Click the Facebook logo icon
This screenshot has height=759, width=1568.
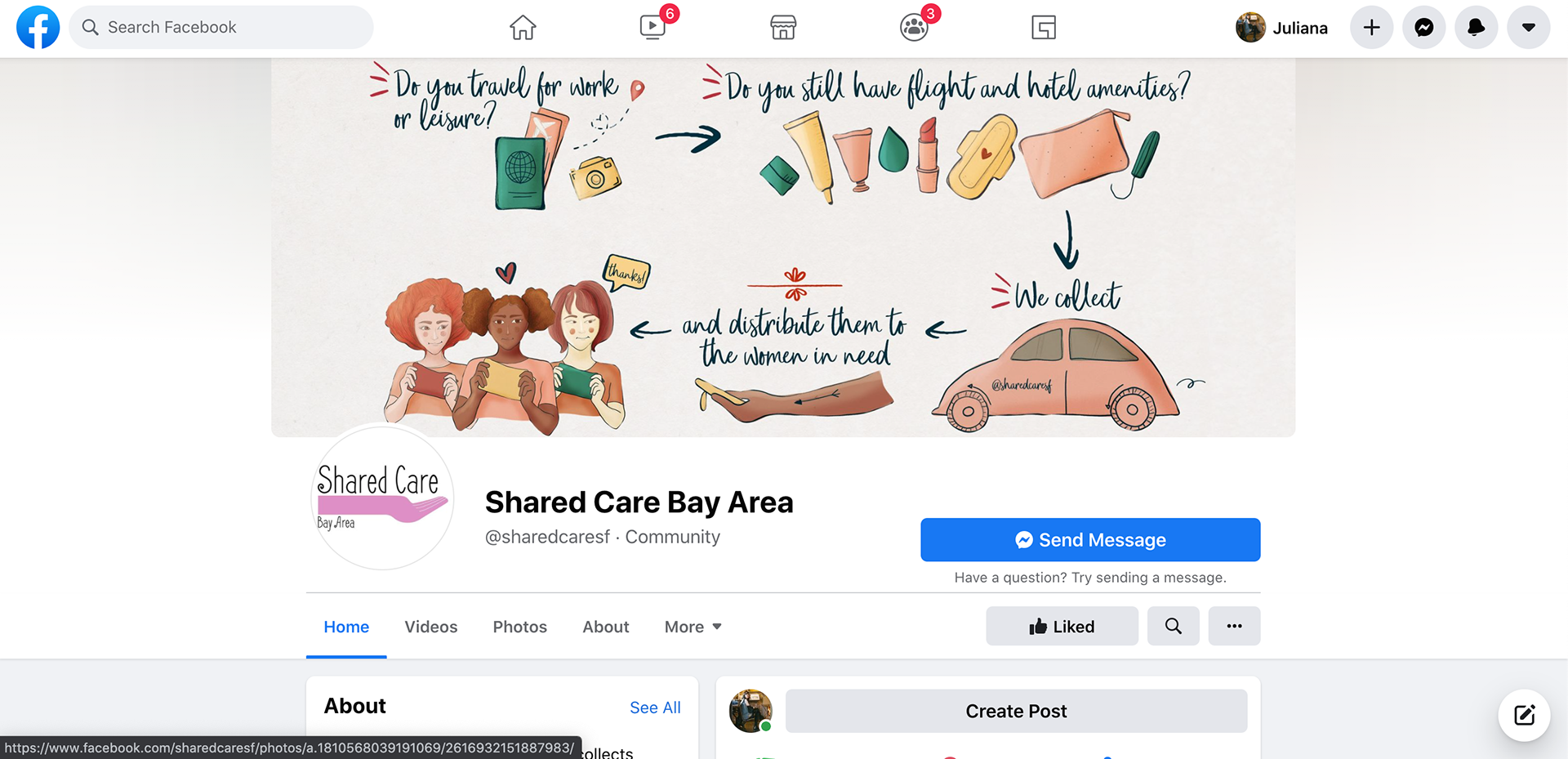click(x=38, y=27)
